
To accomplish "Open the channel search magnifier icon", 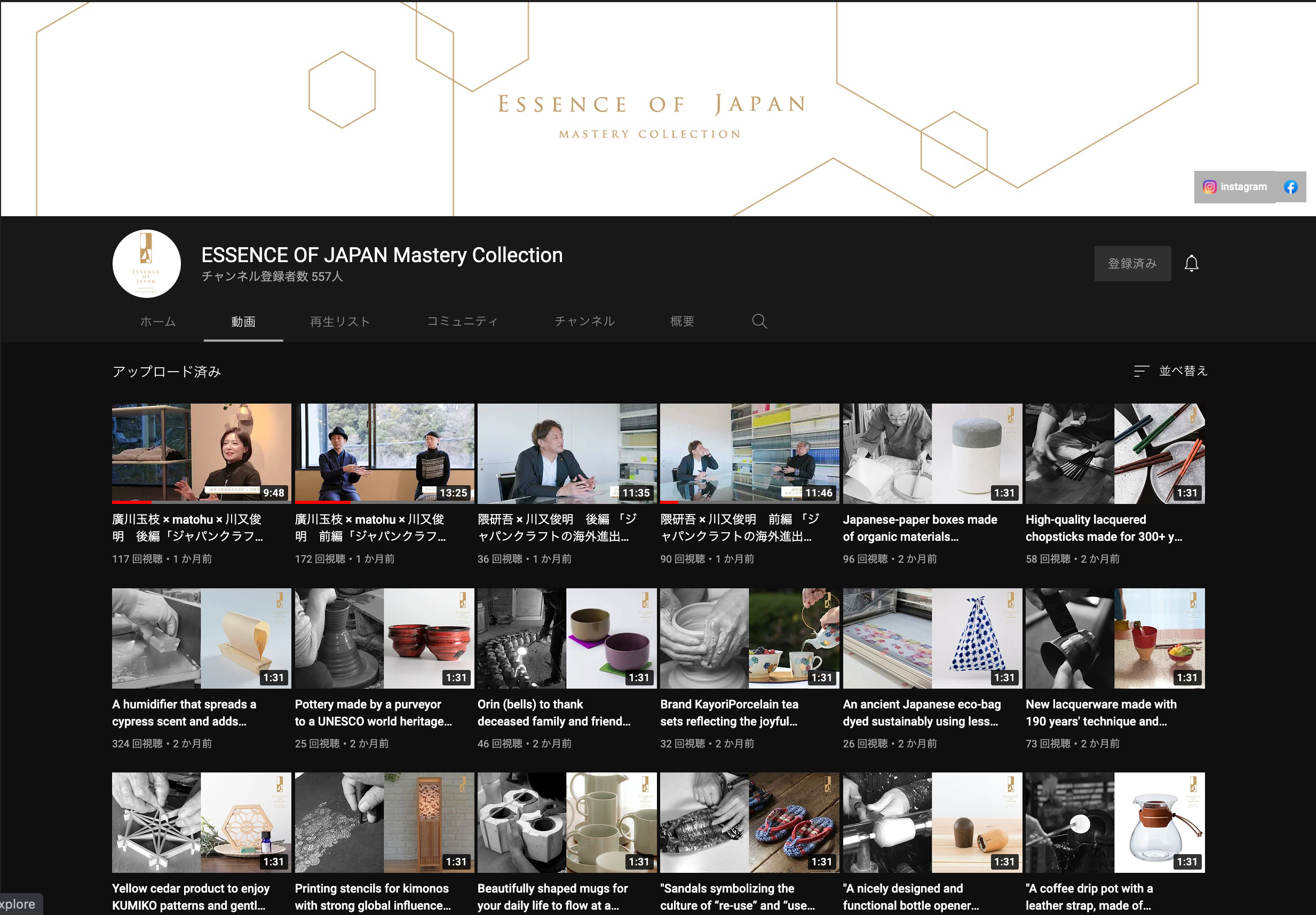I will click(759, 321).
